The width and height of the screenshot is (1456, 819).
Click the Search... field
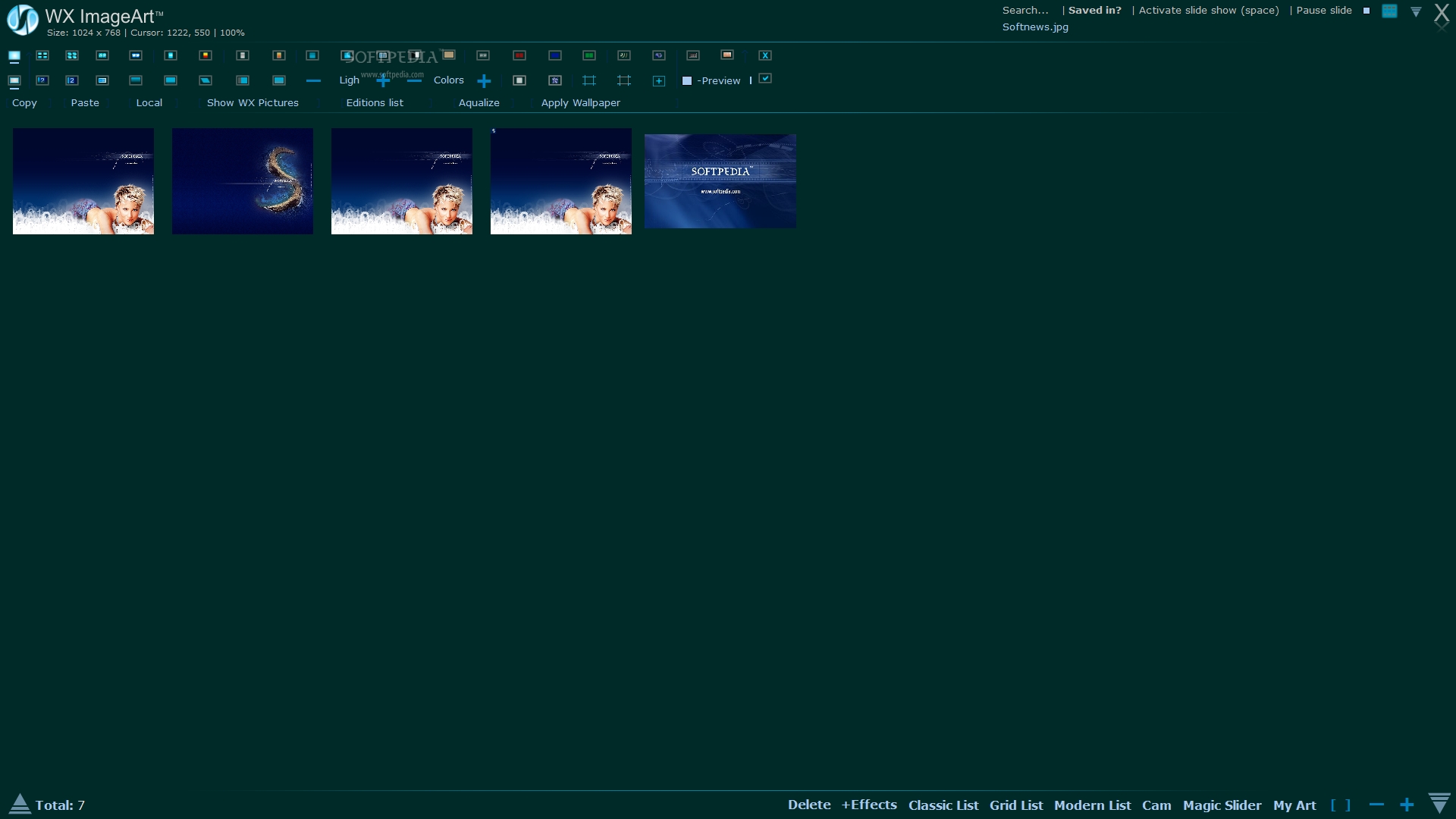(x=1025, y=10)
